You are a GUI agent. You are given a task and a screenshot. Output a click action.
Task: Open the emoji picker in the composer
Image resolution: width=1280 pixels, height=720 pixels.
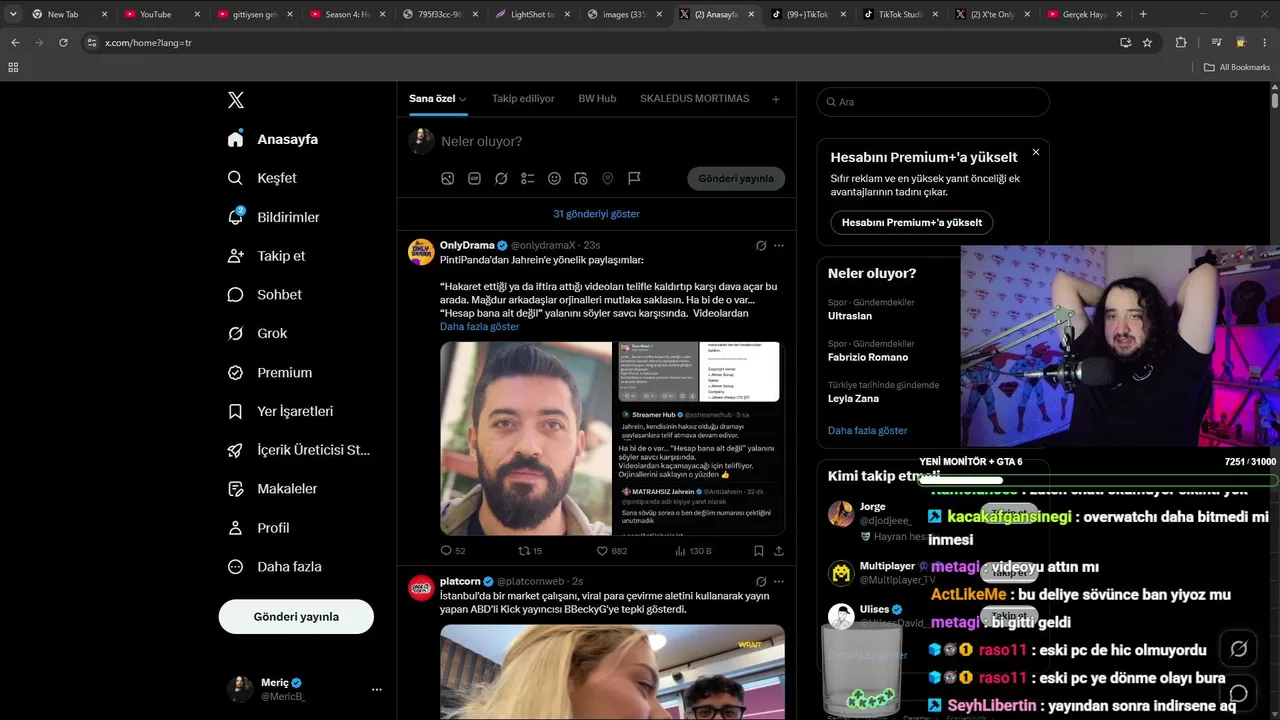(x=554, y=178)
